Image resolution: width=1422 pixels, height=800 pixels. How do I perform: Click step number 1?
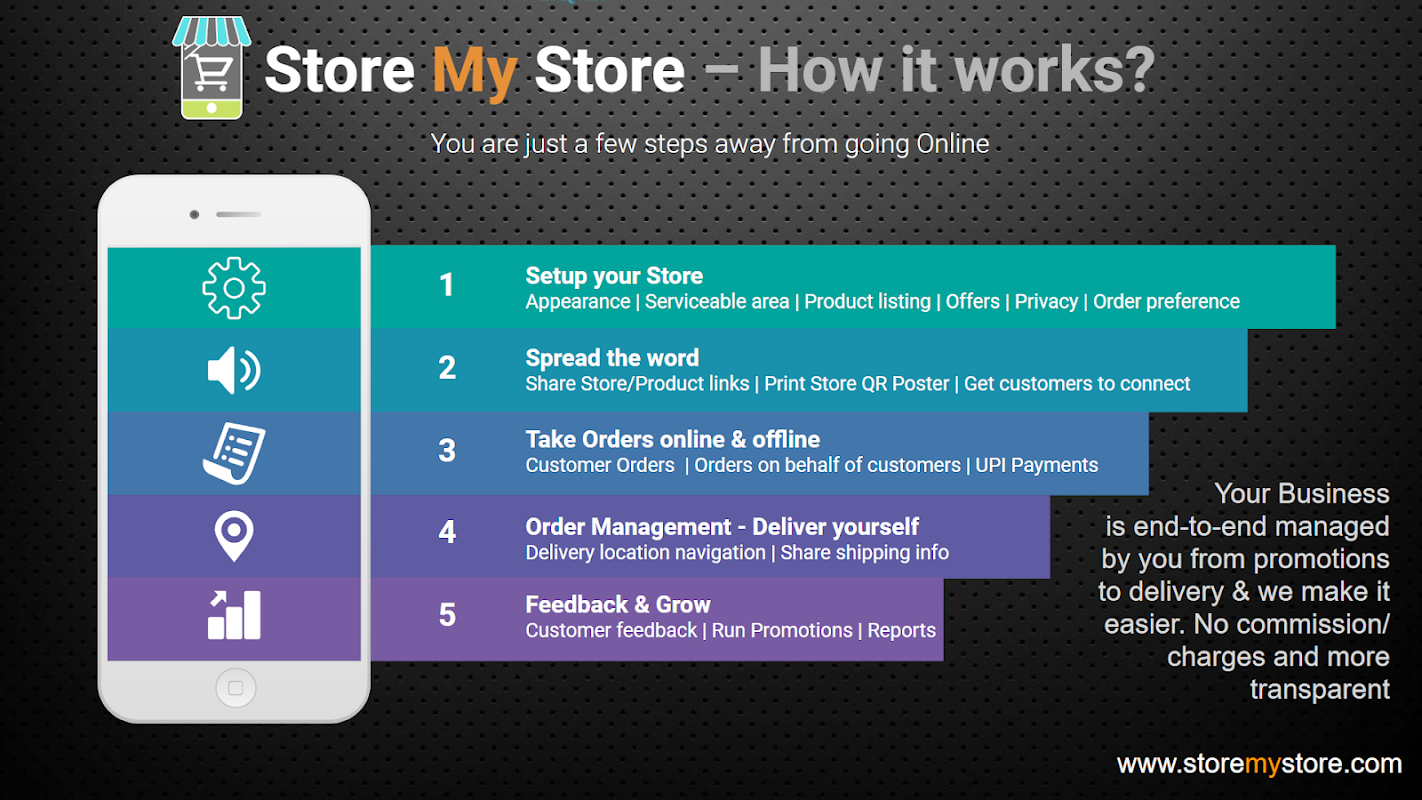(447, 286)
